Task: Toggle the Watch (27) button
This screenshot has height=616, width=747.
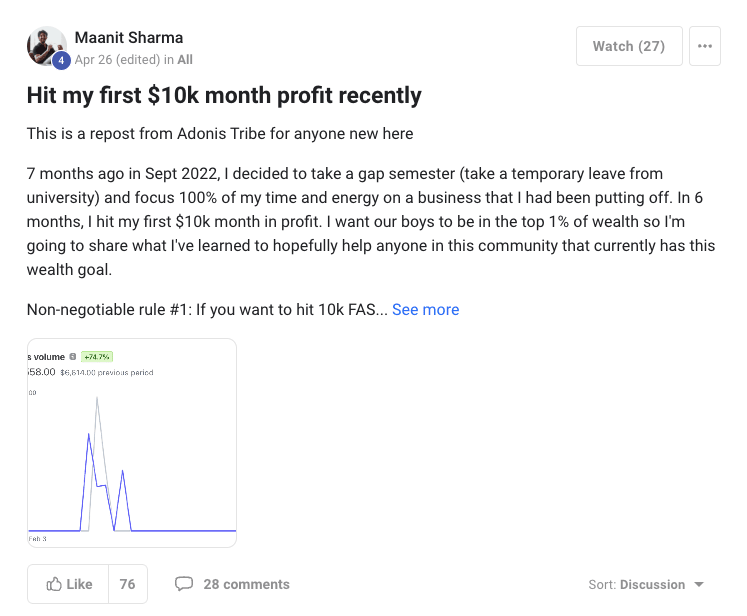Action: [x=628, y=46]
